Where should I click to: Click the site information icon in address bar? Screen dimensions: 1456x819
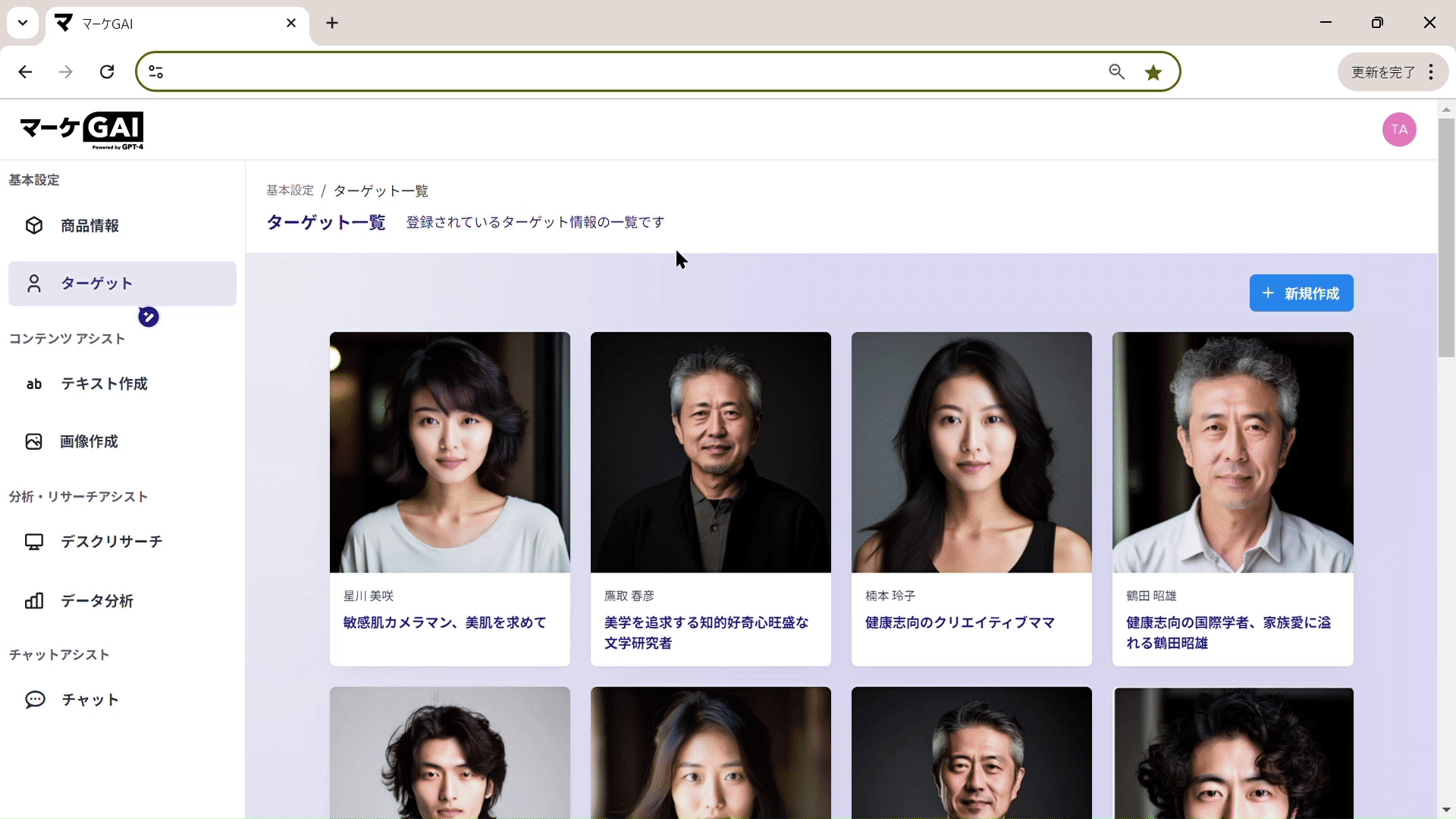click(x=155, y=72)
